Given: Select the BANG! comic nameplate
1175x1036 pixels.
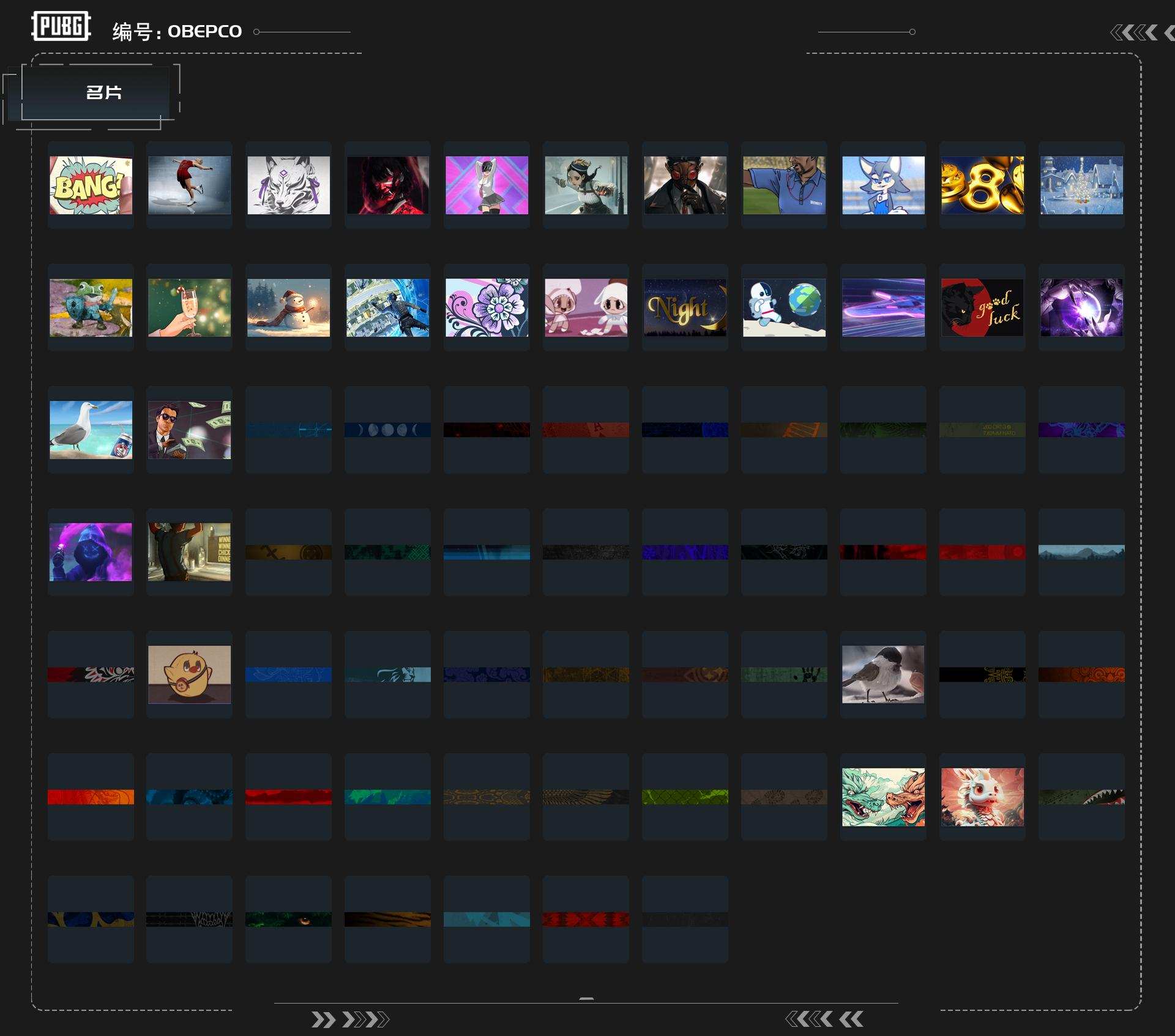Looking at the screenshot, I should [91, 185].
